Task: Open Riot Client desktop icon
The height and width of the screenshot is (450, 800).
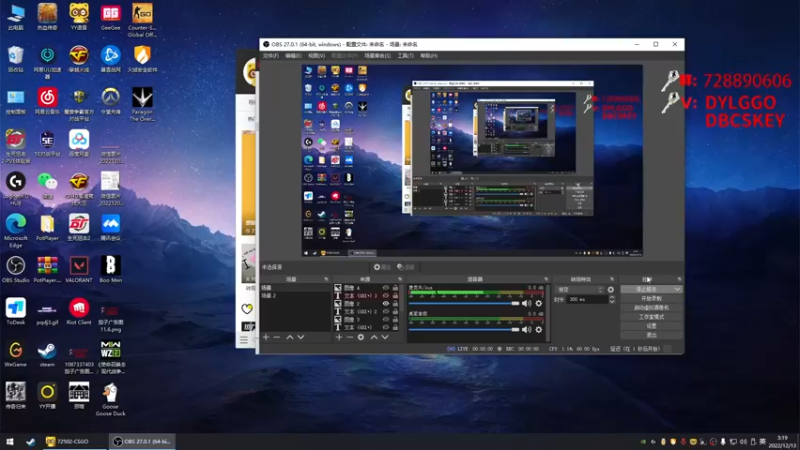Action: pos(79,312)
